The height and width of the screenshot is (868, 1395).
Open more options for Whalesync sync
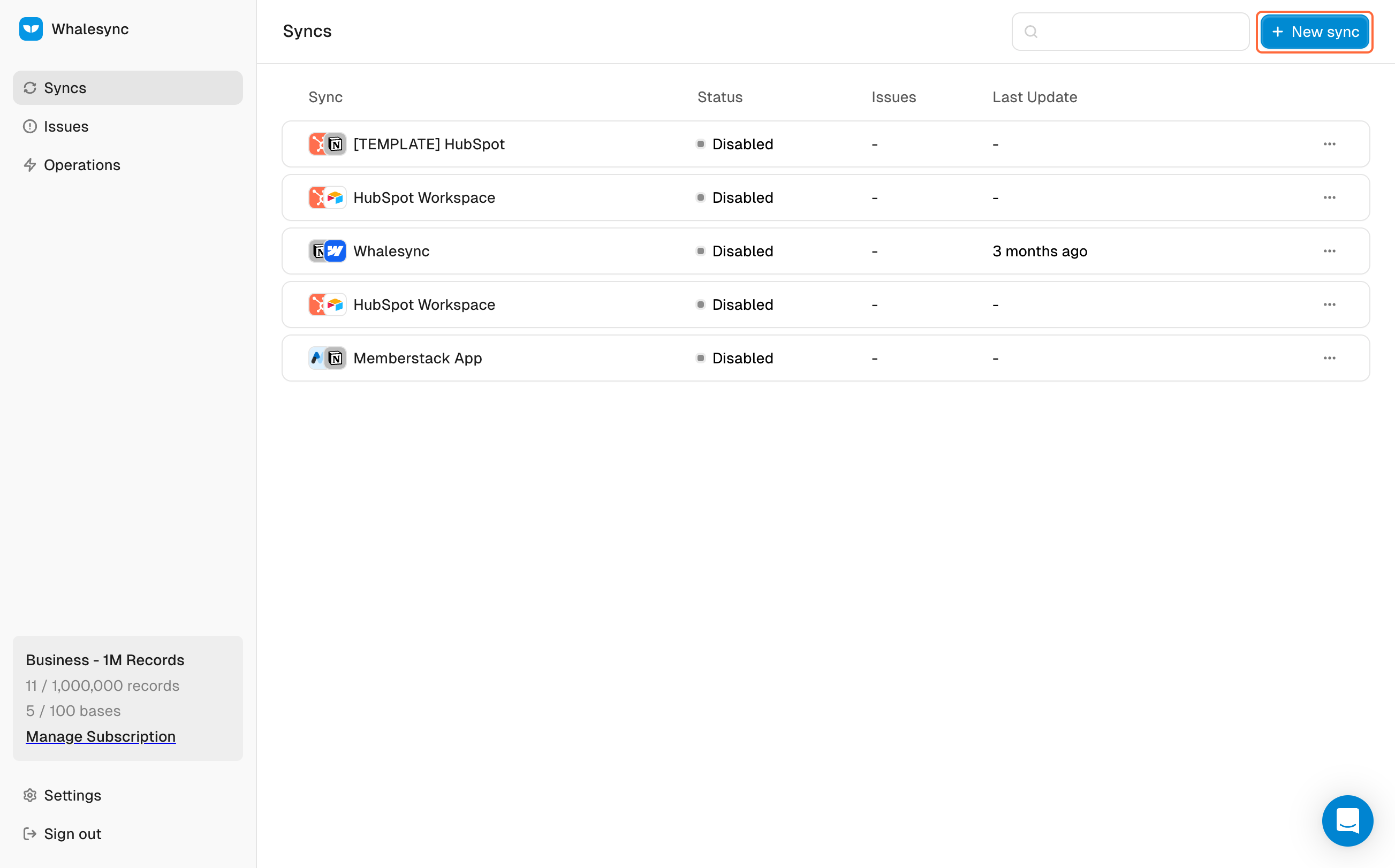coord(1330,251)
